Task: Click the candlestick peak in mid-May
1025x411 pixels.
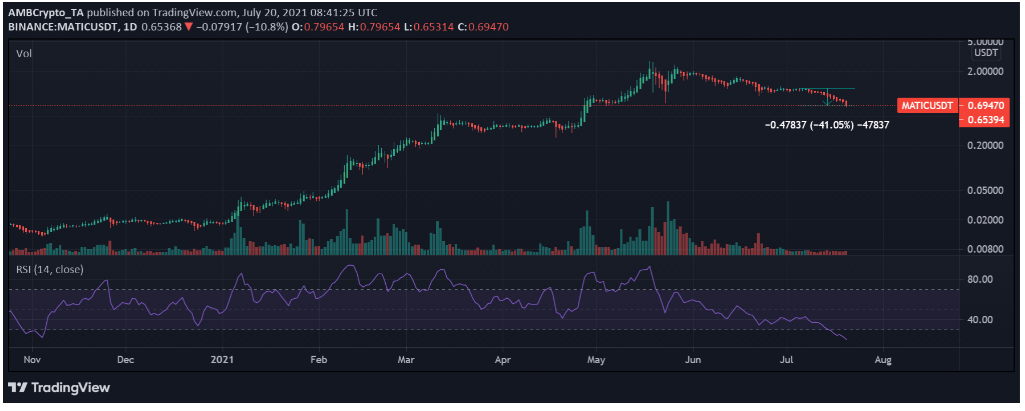Action: 651,66
